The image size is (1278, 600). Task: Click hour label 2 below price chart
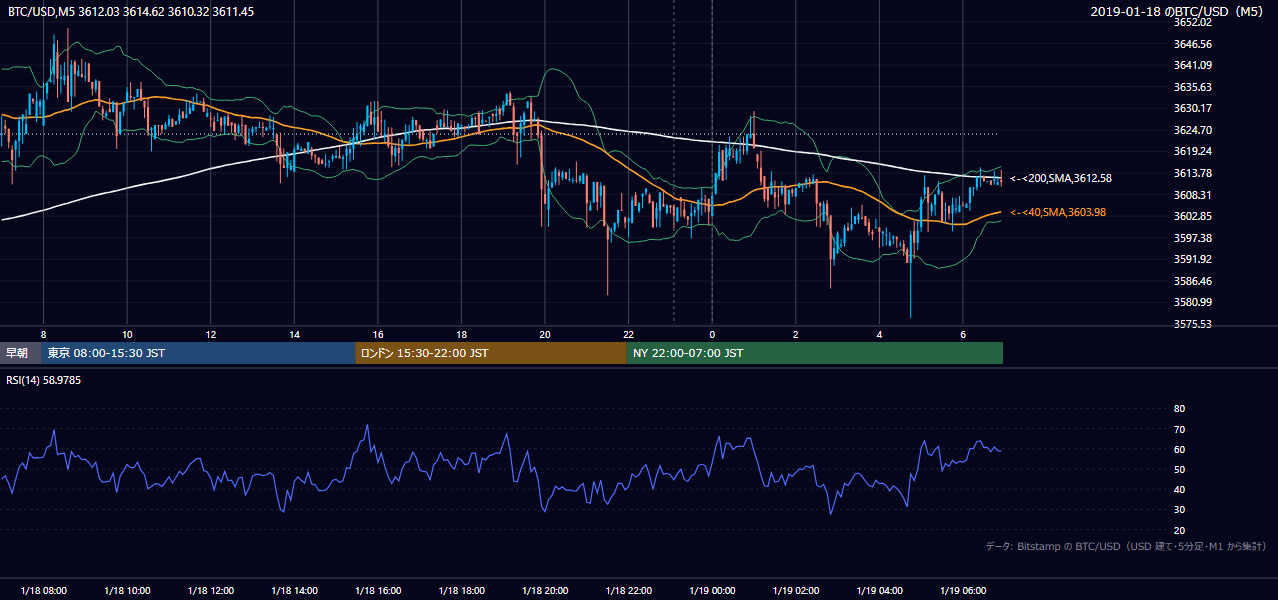795,334
